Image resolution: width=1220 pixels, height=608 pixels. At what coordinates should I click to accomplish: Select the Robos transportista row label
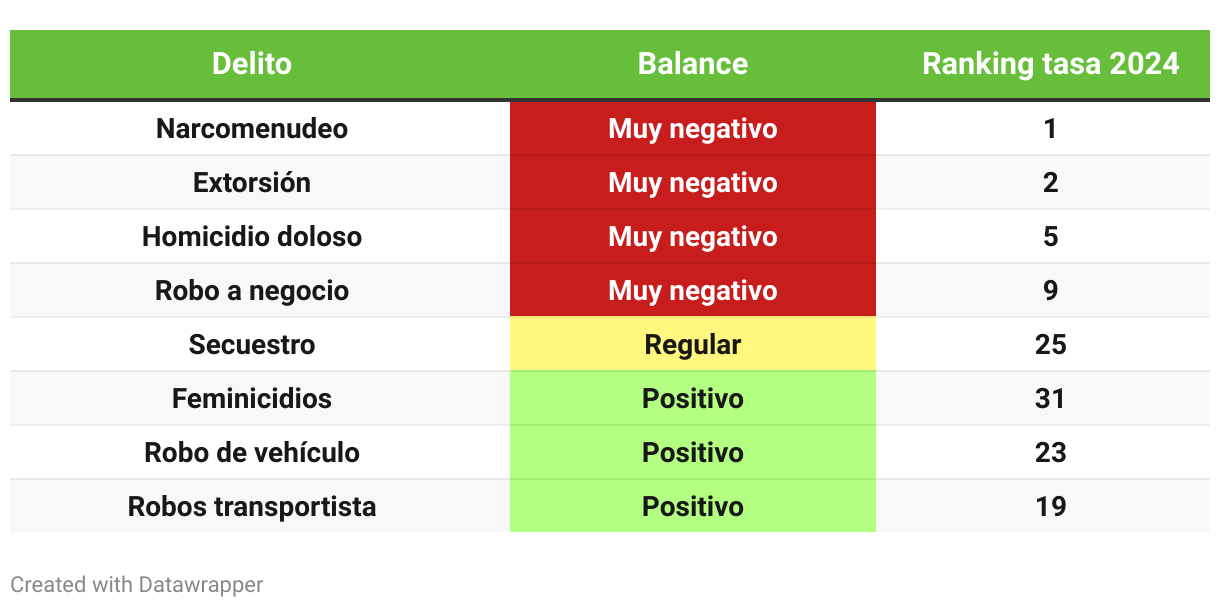click(252, 507)
